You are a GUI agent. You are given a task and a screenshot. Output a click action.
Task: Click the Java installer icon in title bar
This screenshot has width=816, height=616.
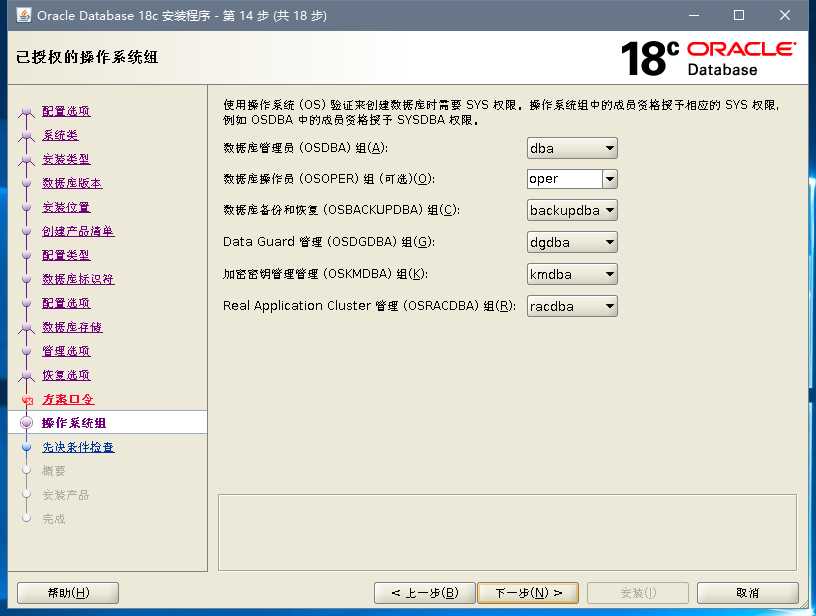point(24,15)
